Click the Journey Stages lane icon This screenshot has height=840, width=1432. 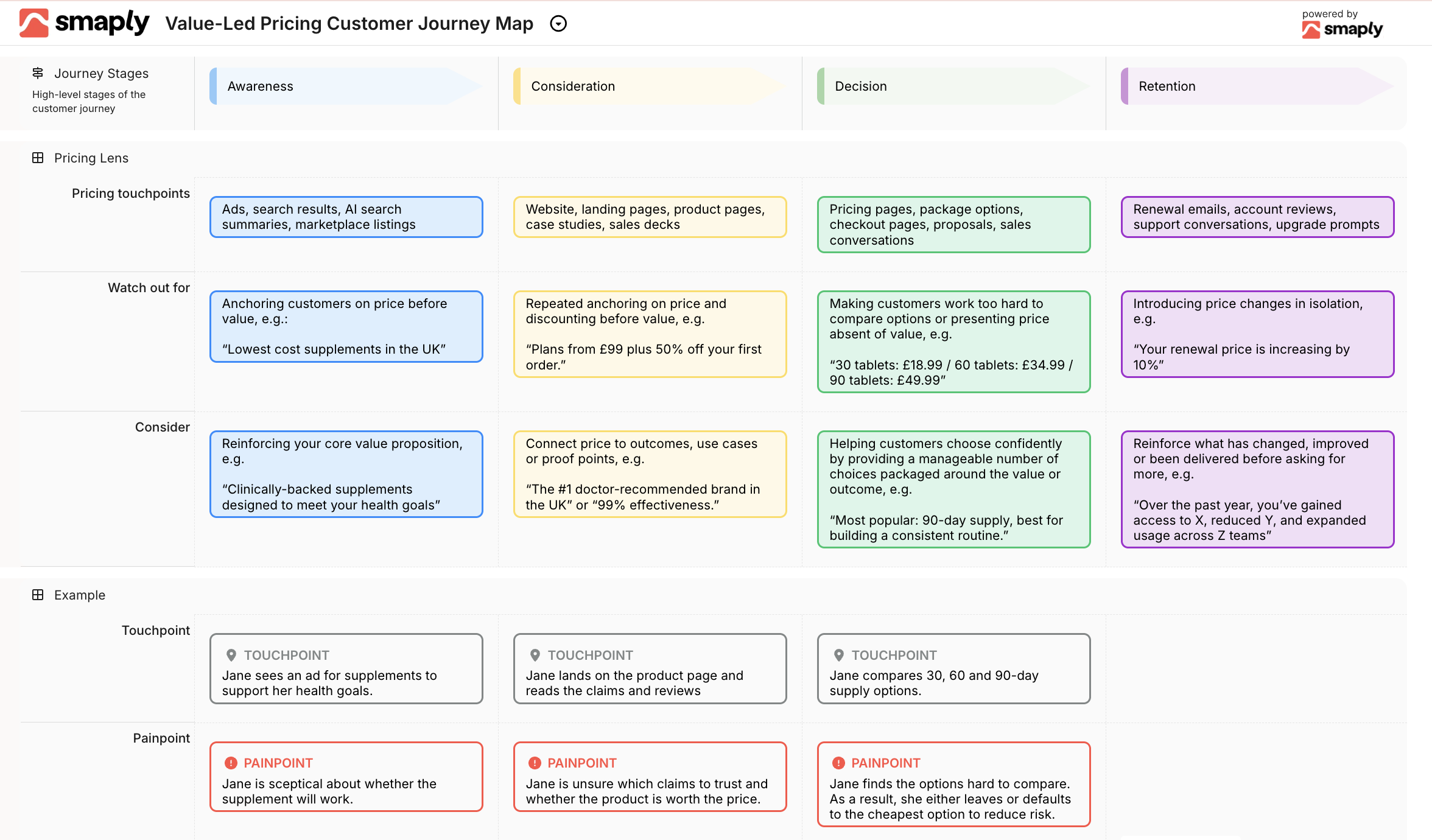pyautogui.click(x=38, y=73)
